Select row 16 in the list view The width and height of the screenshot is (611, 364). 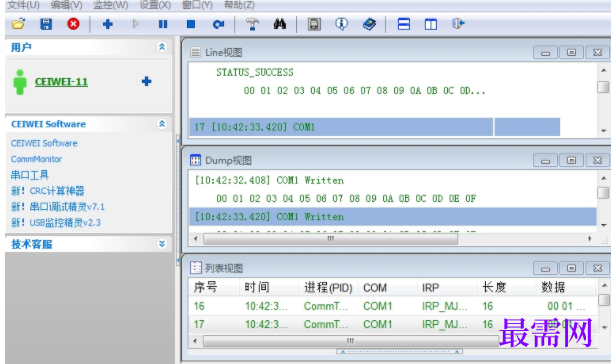coord(392,306)
